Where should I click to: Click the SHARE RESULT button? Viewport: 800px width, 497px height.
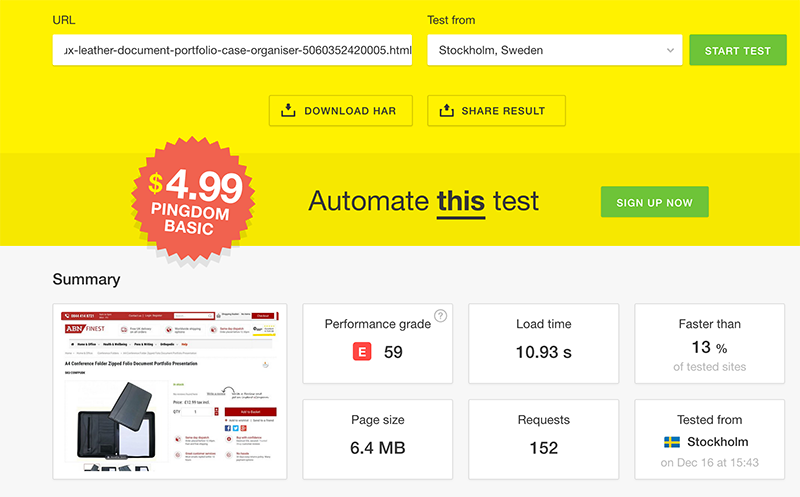[x=496, y=111]
